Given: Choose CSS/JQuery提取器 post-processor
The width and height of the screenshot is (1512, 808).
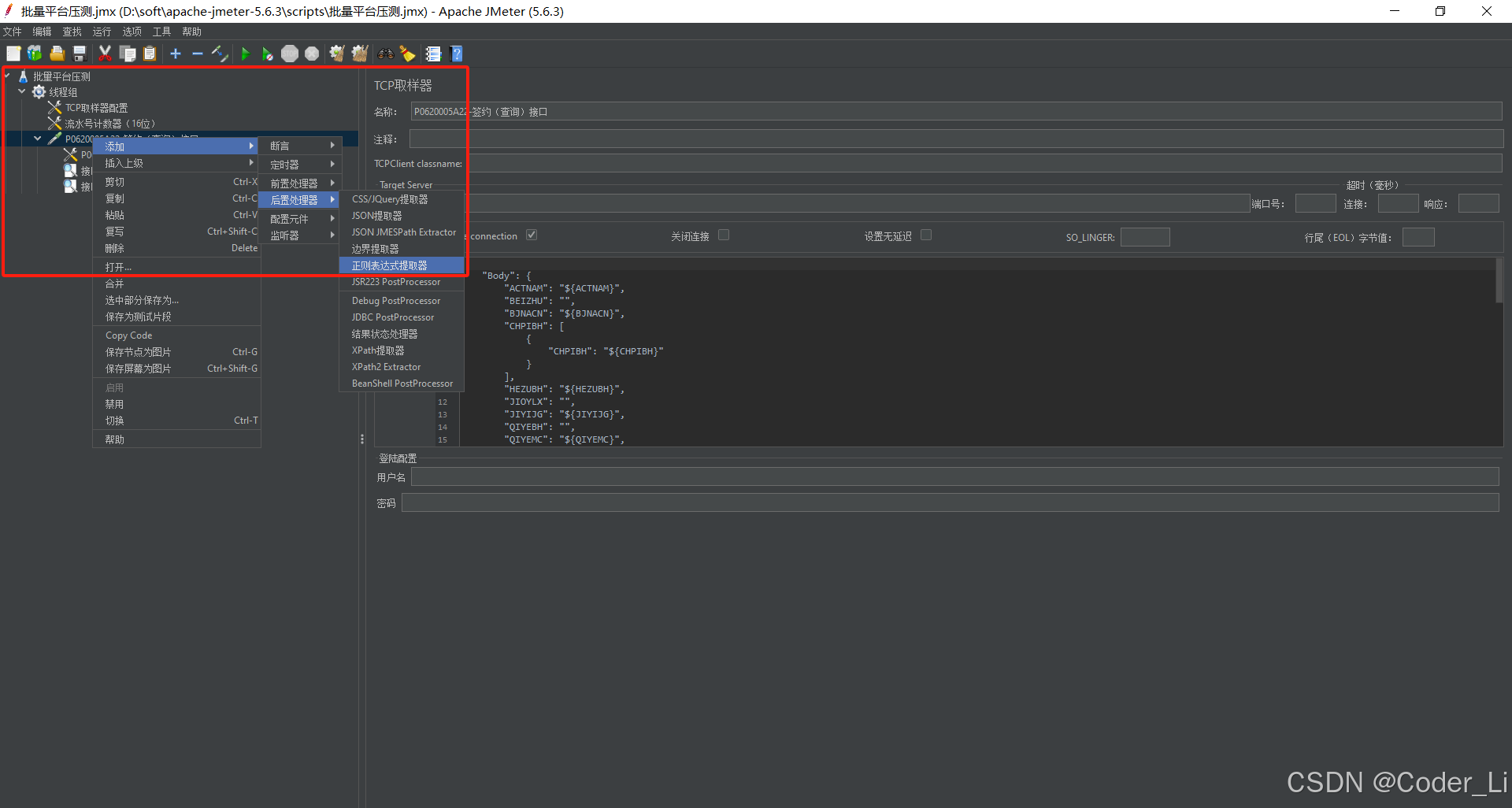Looking at the screenshot, I should click(x=402, y=199).
